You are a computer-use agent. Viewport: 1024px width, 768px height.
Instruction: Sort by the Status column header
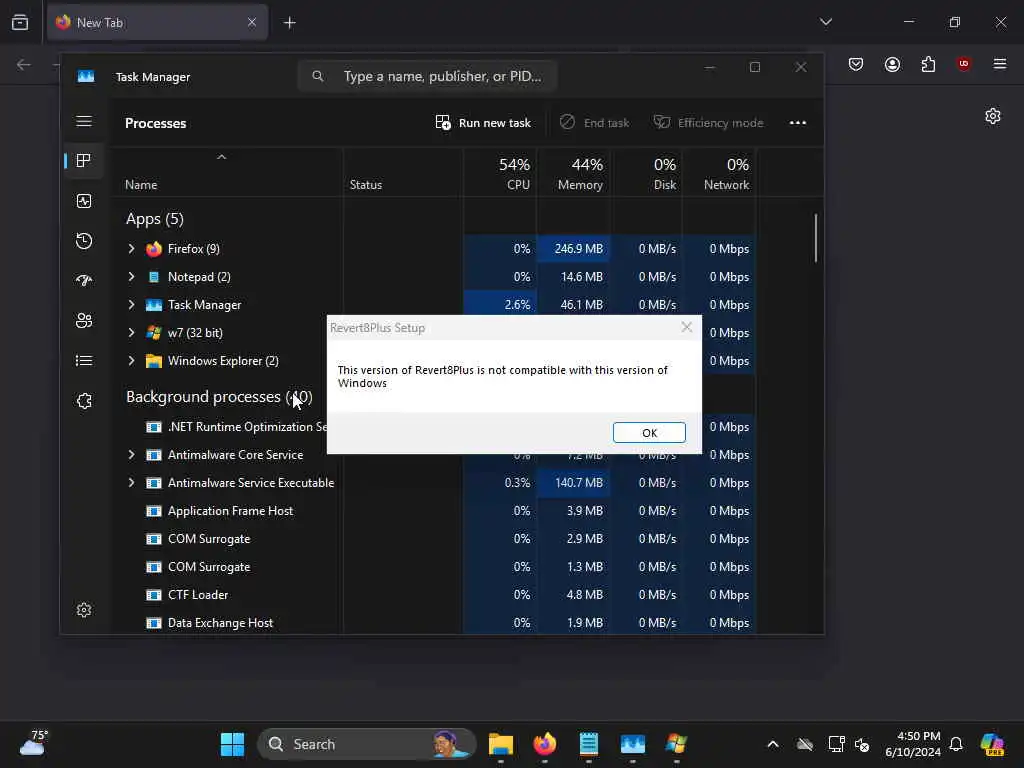pos(403,173)
